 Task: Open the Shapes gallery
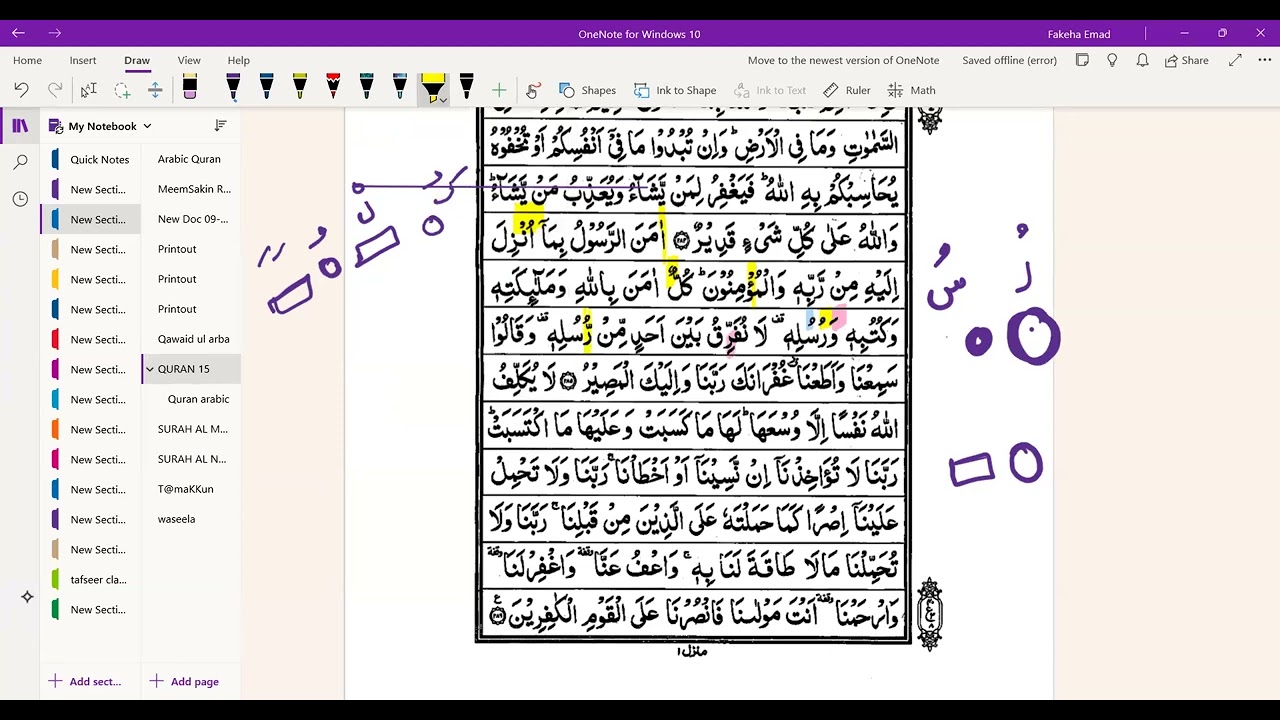click(x=587, y=90)
